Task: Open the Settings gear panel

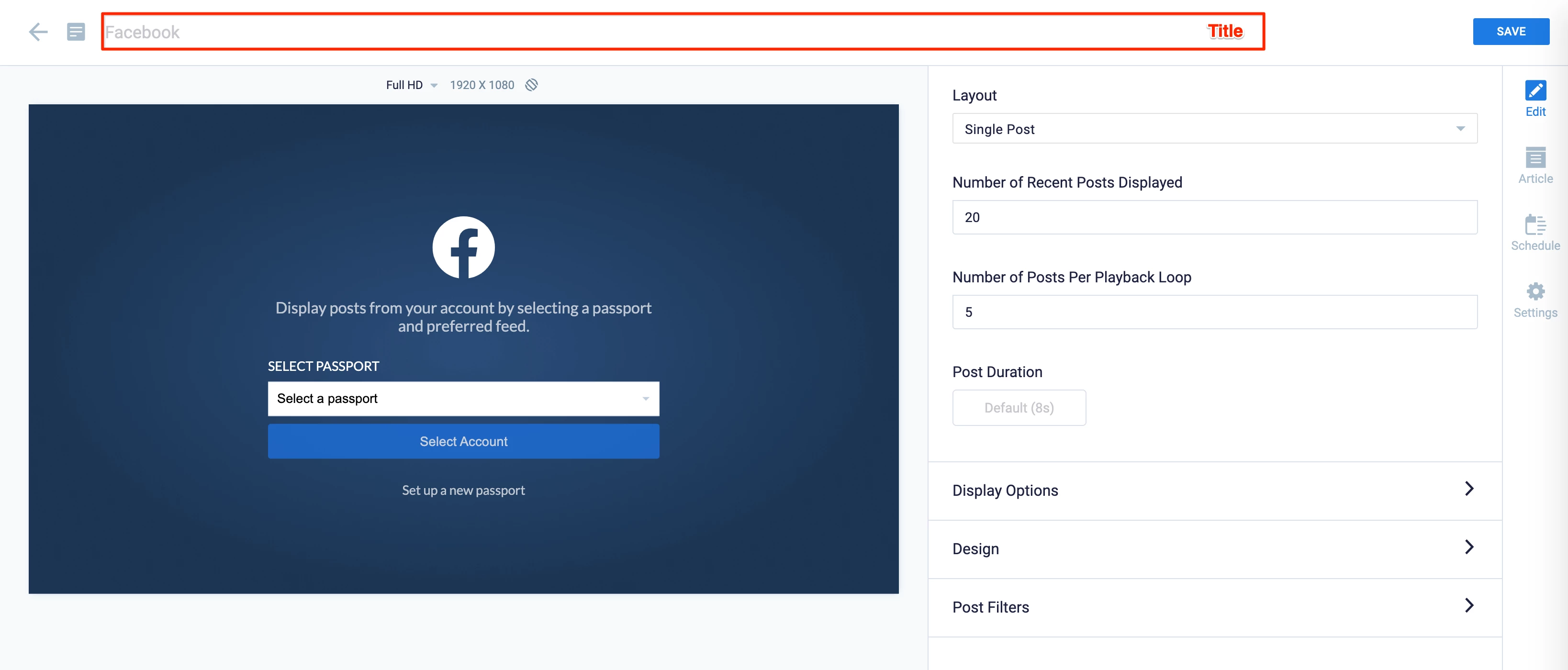Action: [x=1534, y=300]
